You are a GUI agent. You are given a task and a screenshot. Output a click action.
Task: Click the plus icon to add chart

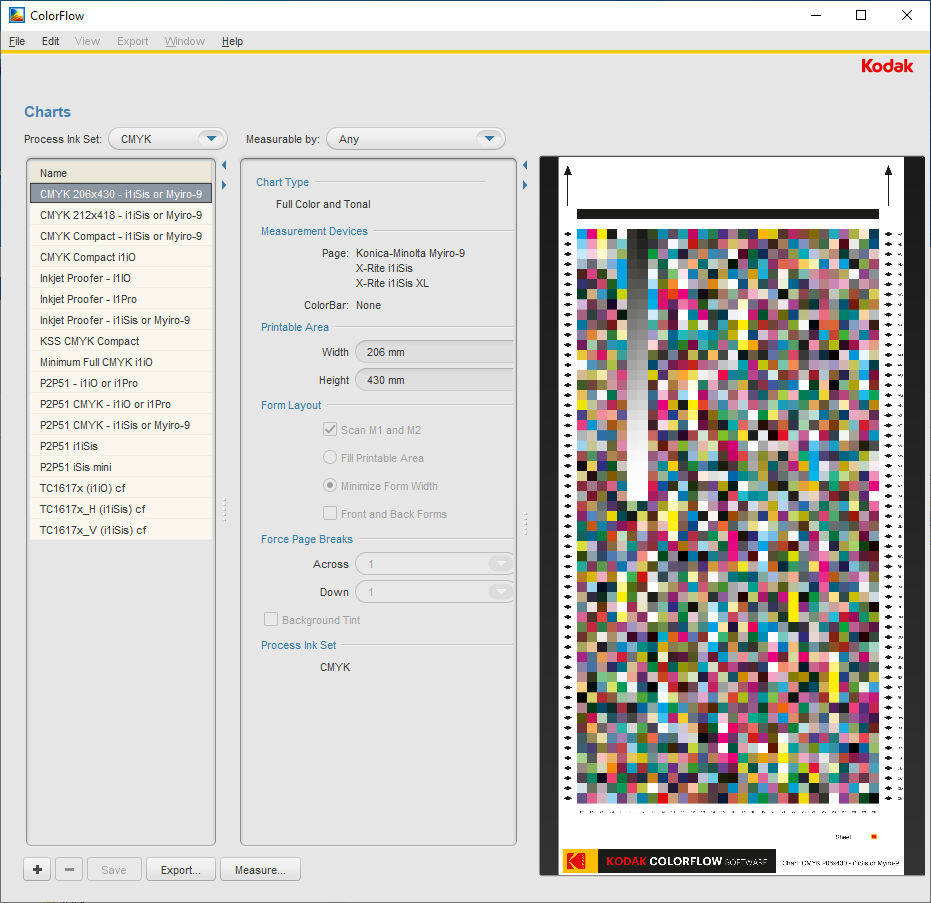pos(37,870)
